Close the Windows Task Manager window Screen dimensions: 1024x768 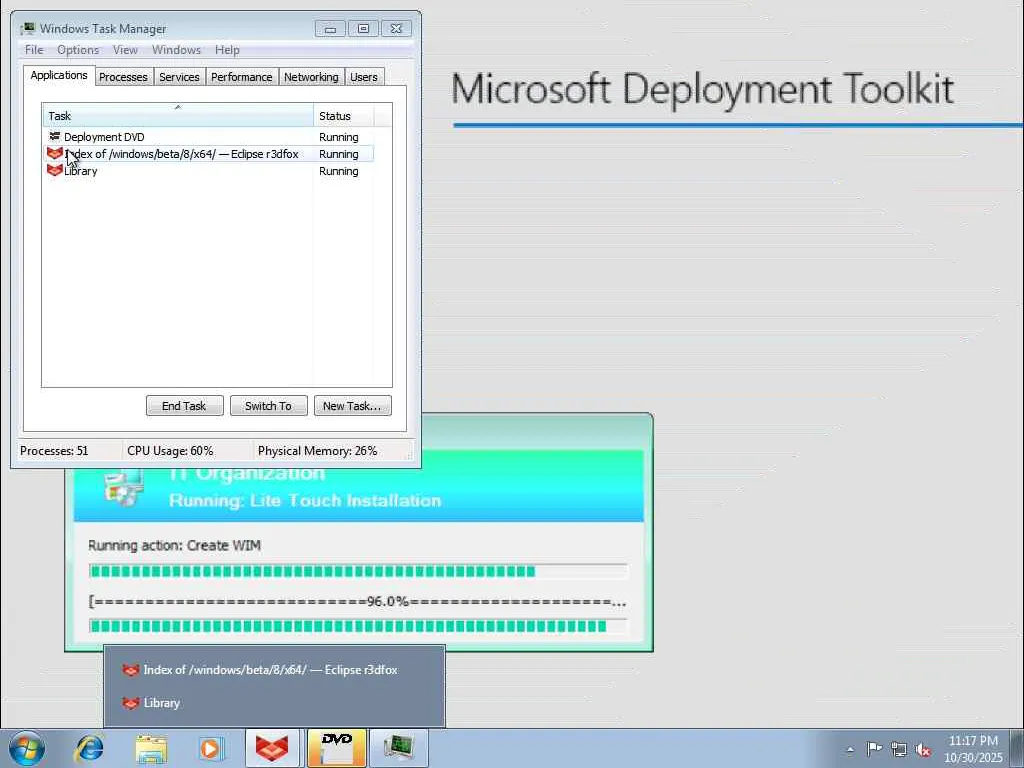pyautogui.click(x=396, y=29)
